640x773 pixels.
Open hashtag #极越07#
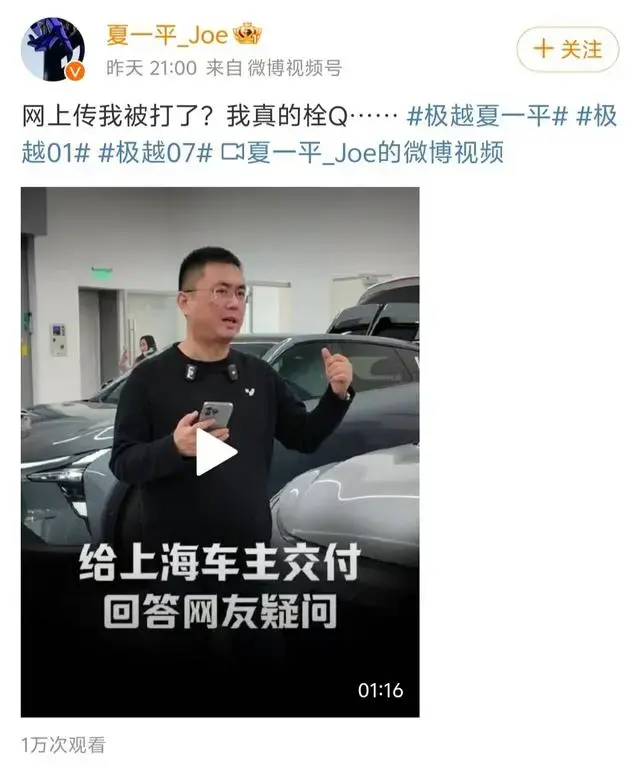tap(155, 152)
